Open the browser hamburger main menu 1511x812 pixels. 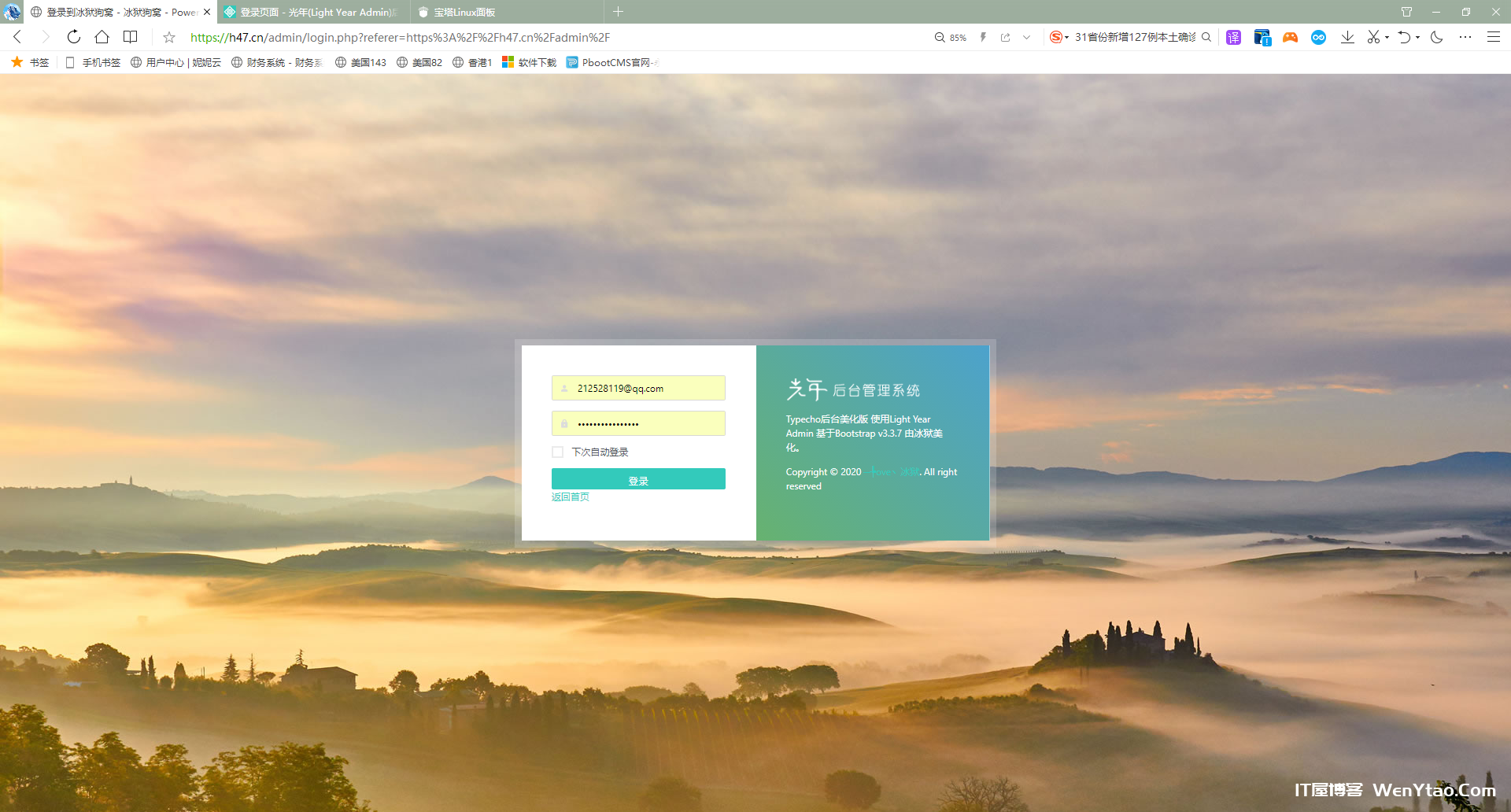[x=1493, y=37]
